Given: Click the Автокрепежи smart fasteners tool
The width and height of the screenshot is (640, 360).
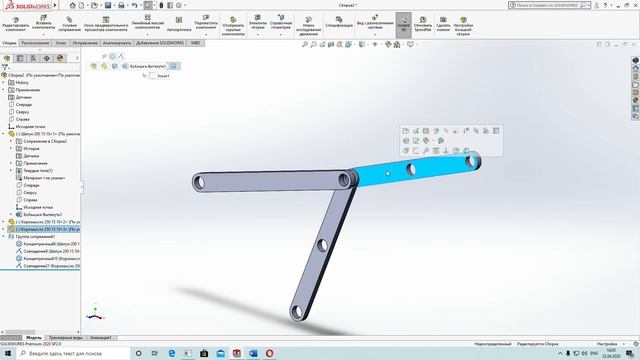Looking at the screenshot, I should pyautogui.click(x=179, y=24).
